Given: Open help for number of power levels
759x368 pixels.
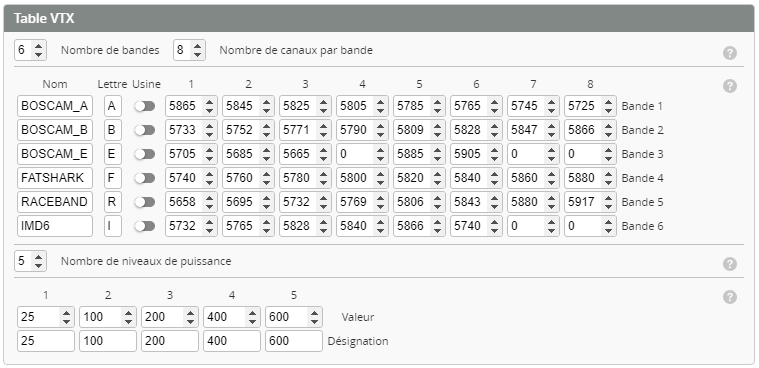Looking at the screenshot, I should pos(729,264).
